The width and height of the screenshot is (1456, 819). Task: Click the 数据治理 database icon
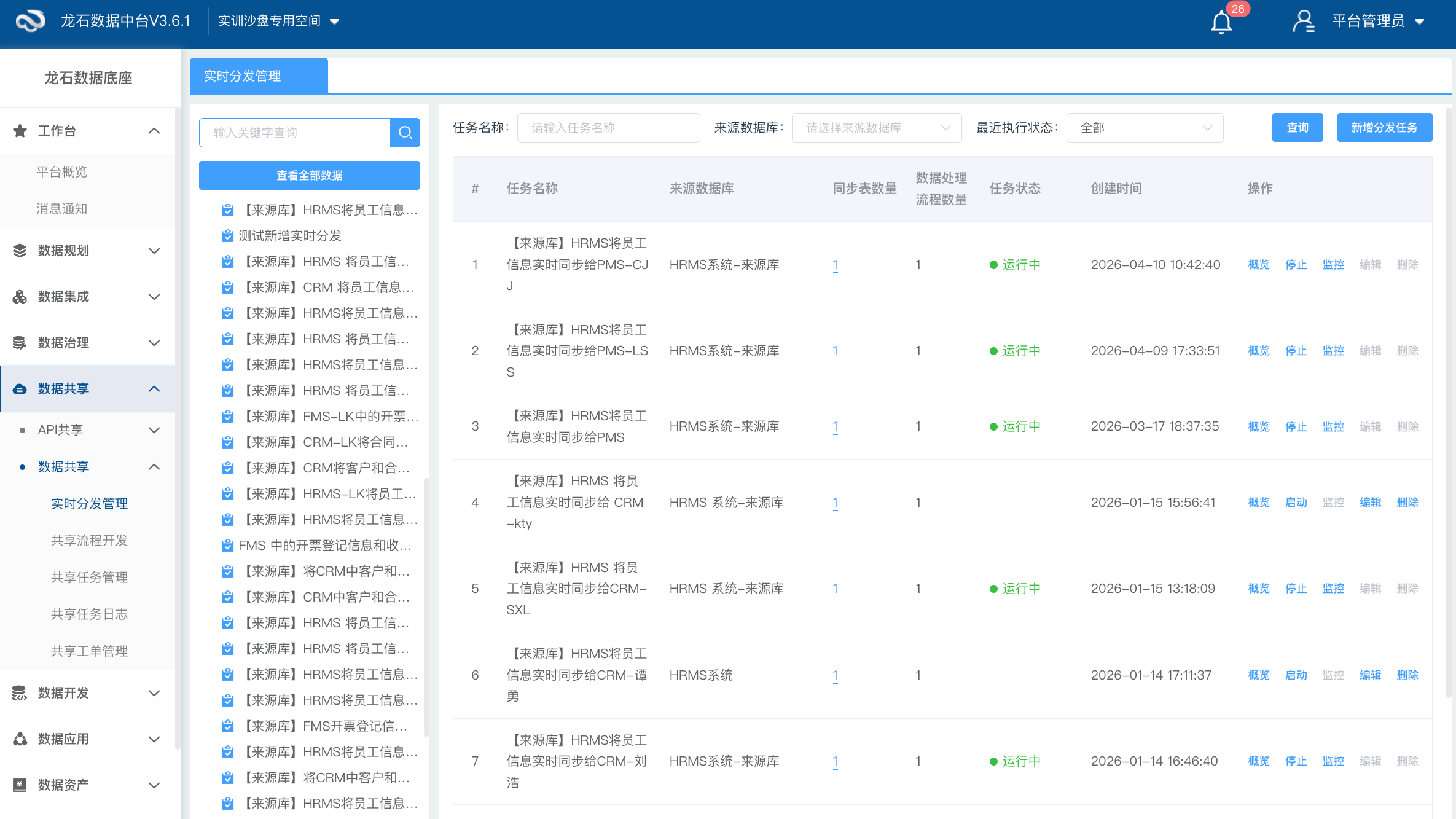click(20, 343)
